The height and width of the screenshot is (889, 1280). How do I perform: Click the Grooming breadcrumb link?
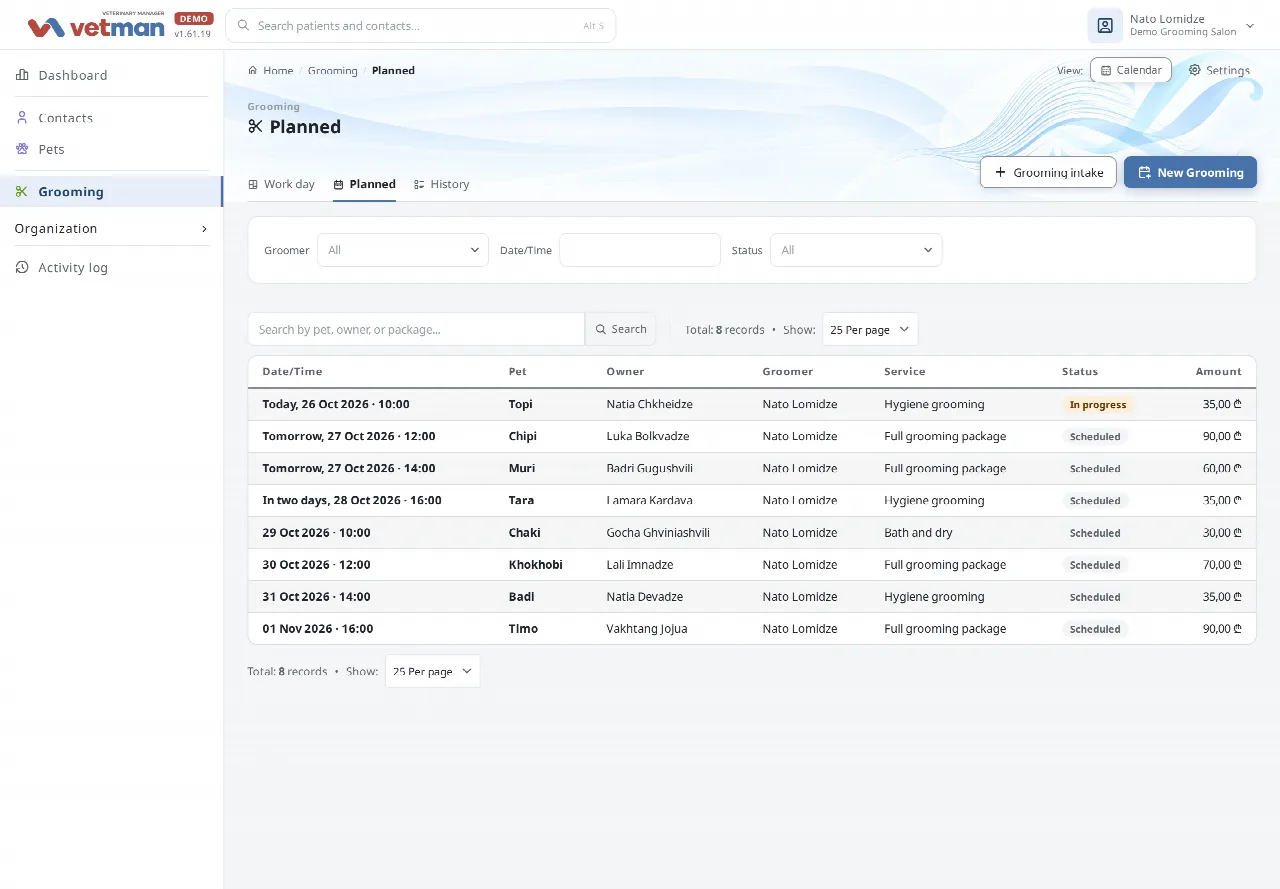pos(333,70)
